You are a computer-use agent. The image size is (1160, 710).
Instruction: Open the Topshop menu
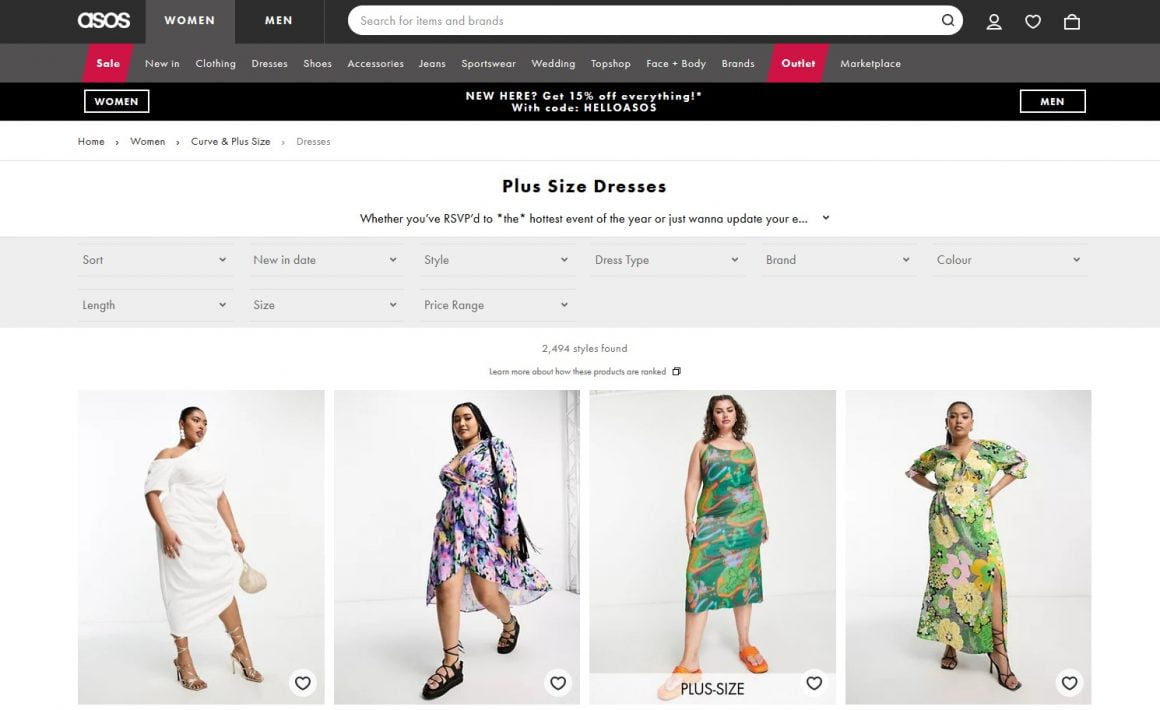[x=610, y=64]
